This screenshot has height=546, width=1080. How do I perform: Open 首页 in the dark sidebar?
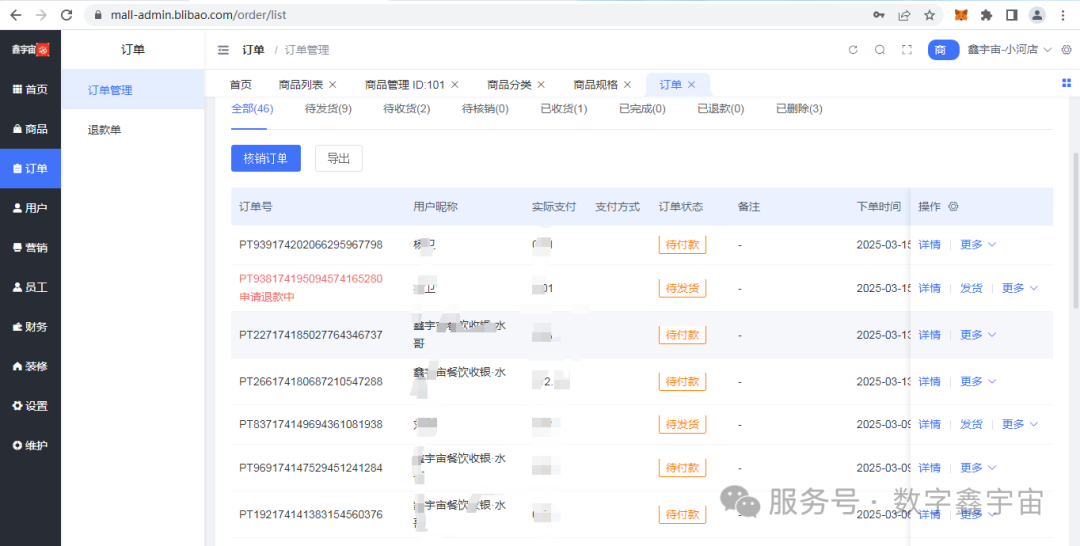coord(30,90)
